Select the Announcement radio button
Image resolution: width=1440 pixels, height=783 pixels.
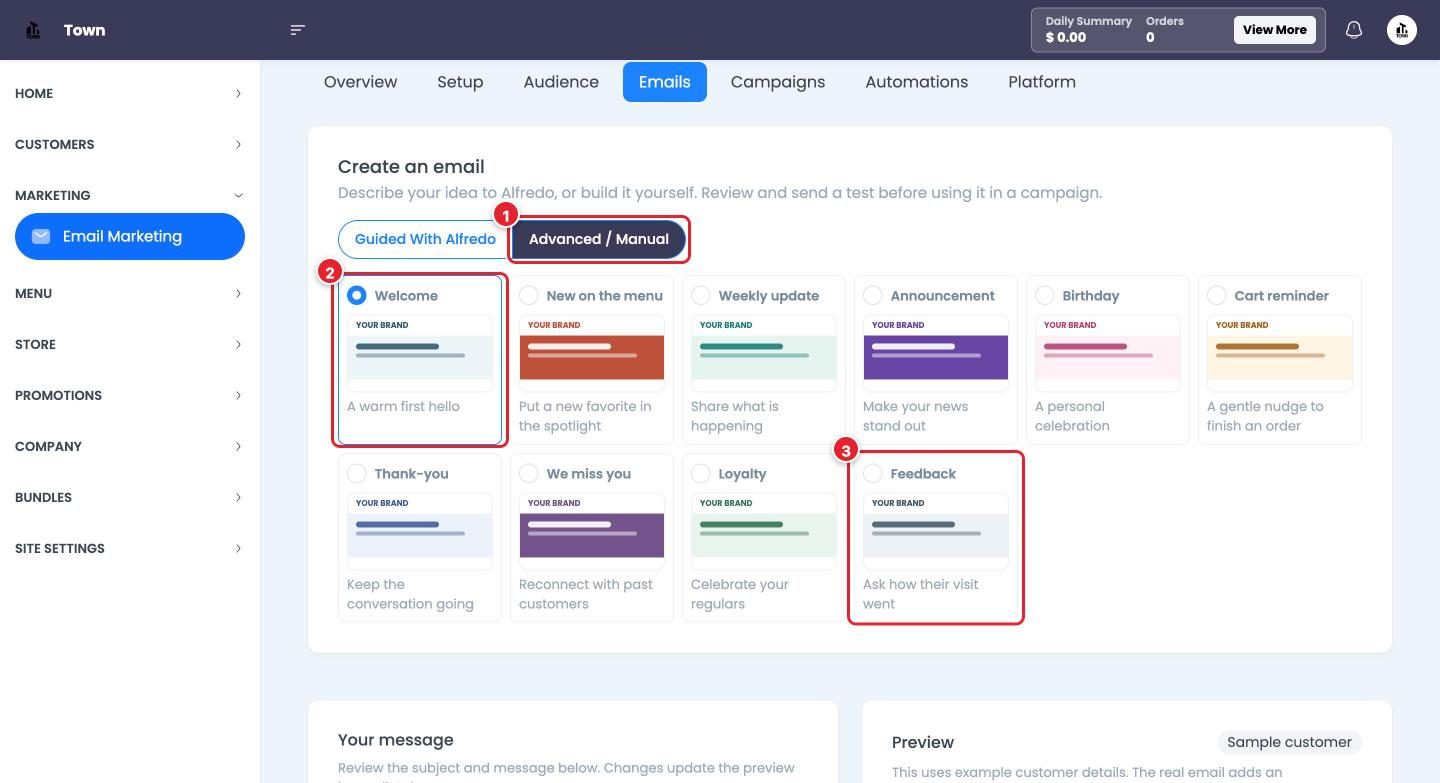coord(873,295)
